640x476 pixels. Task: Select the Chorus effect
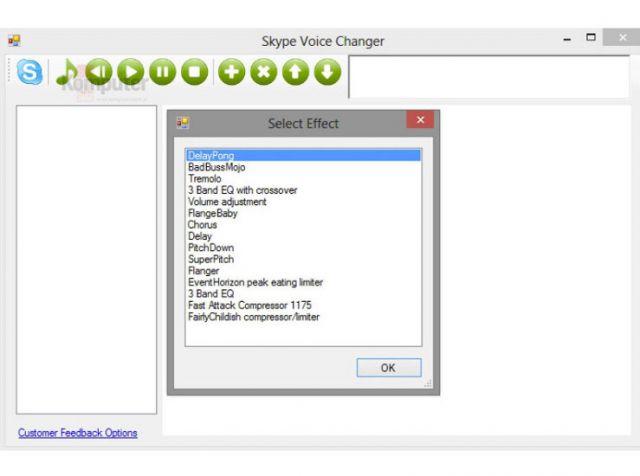point(303,225)
